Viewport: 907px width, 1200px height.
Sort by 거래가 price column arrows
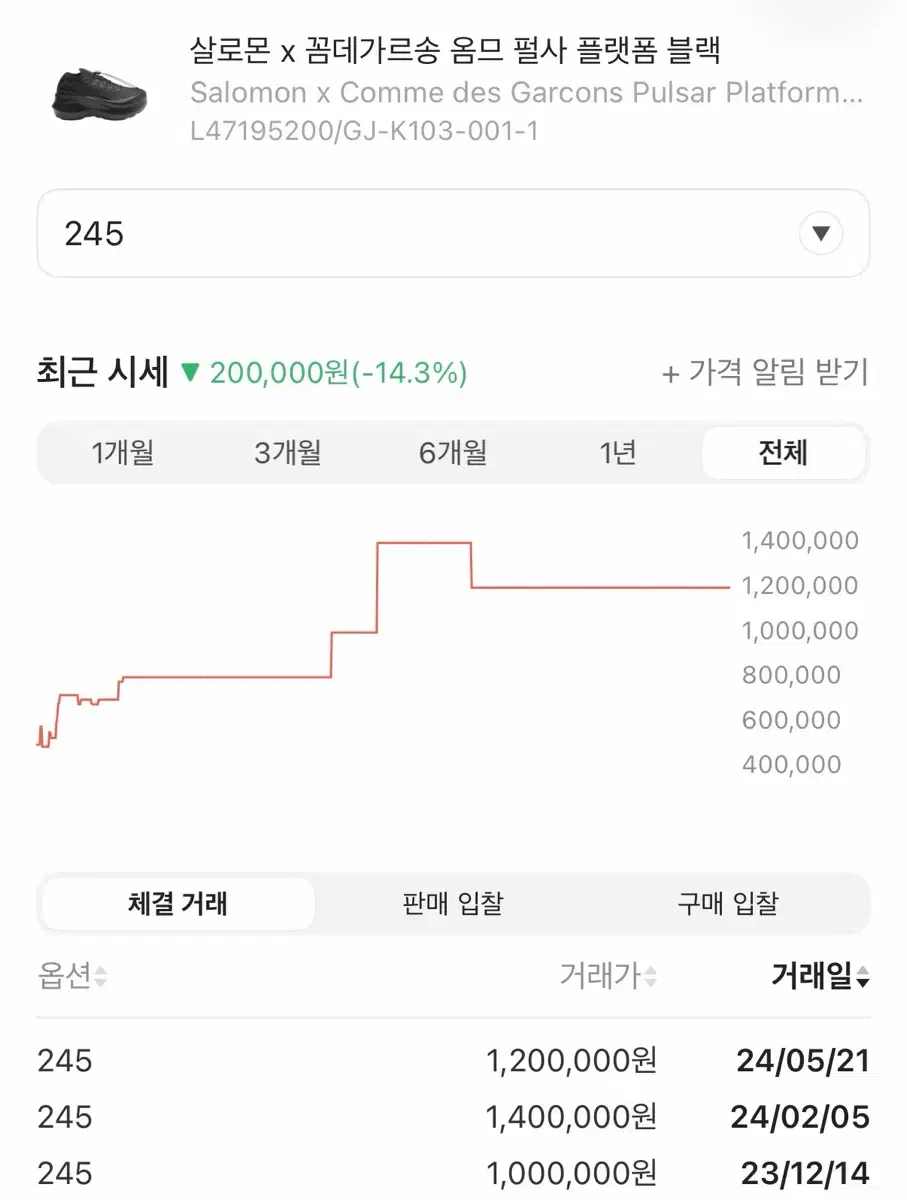(x=651, y=977)
